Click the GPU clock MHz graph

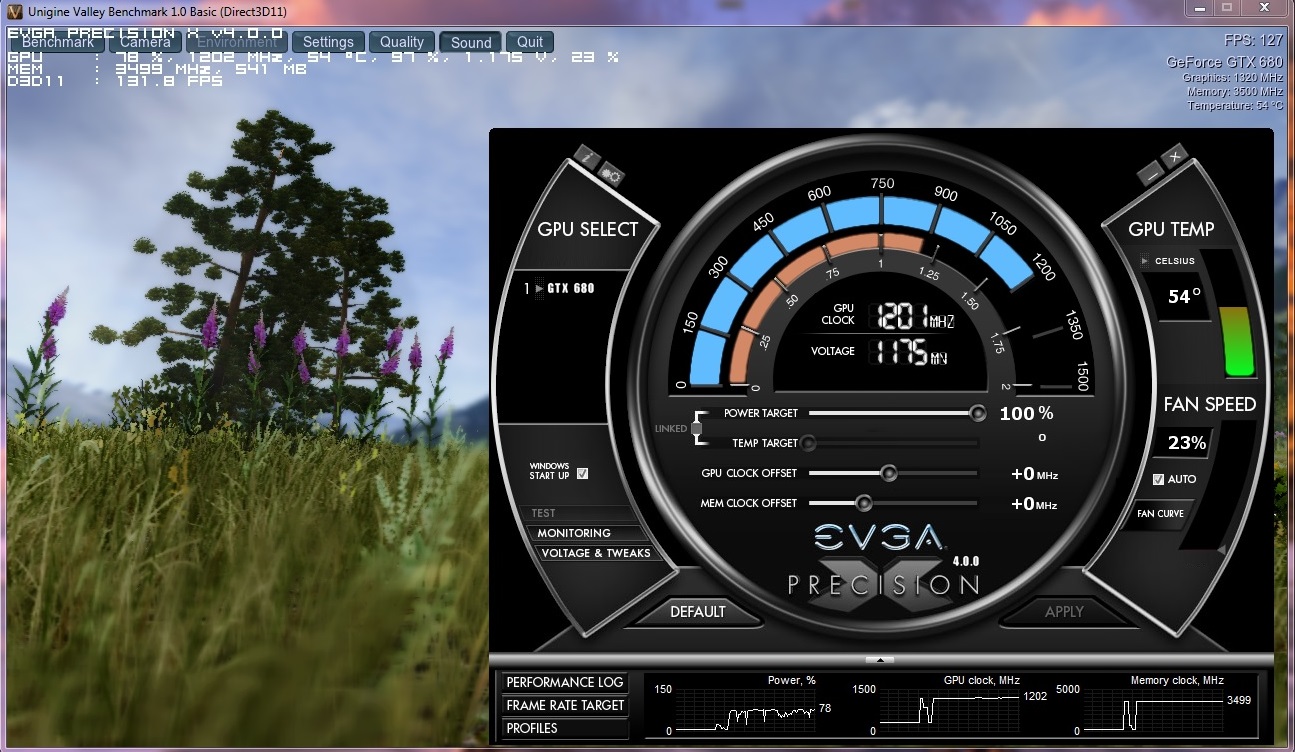pos(949,712)
